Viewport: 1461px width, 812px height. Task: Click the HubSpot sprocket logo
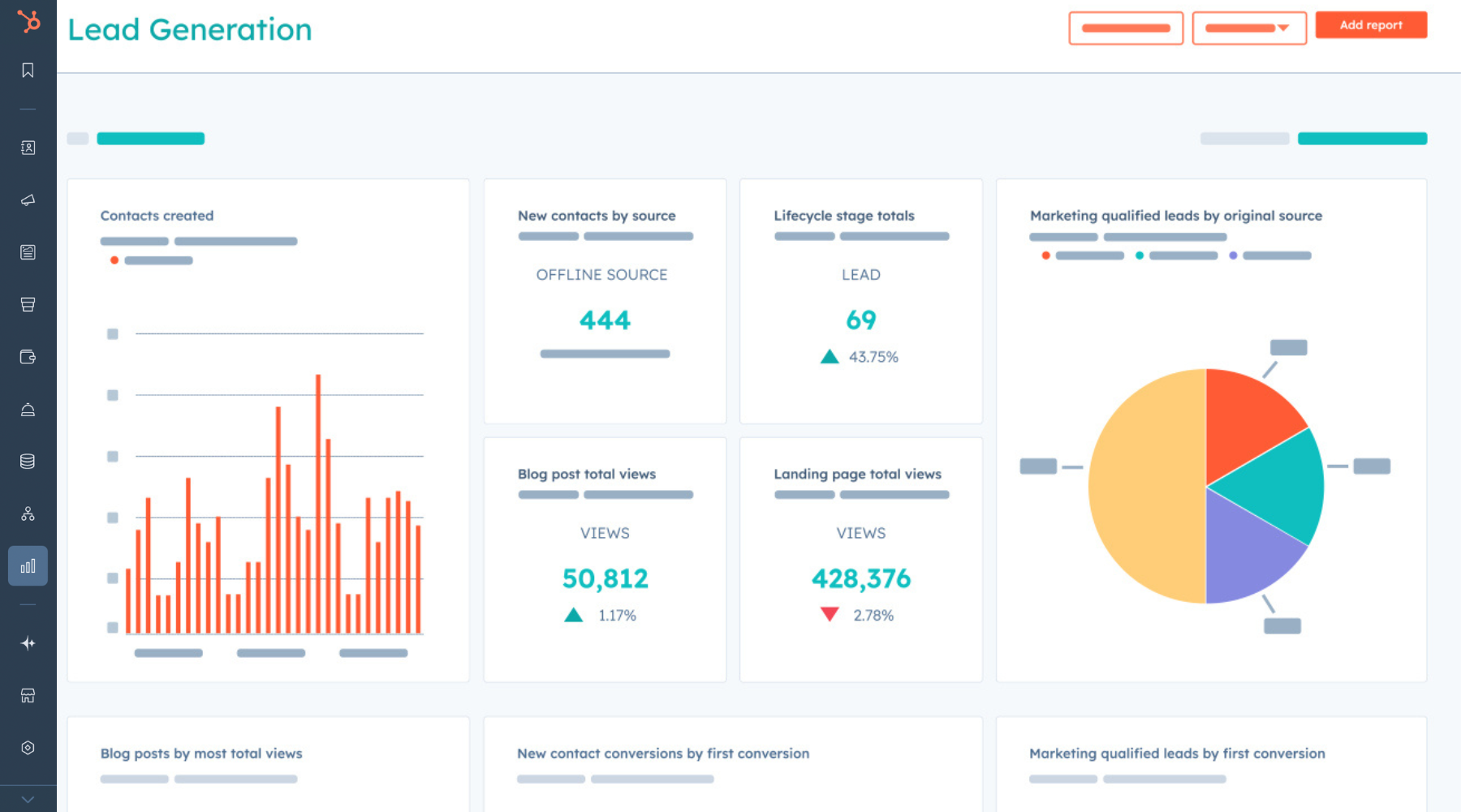coord(28,21)
